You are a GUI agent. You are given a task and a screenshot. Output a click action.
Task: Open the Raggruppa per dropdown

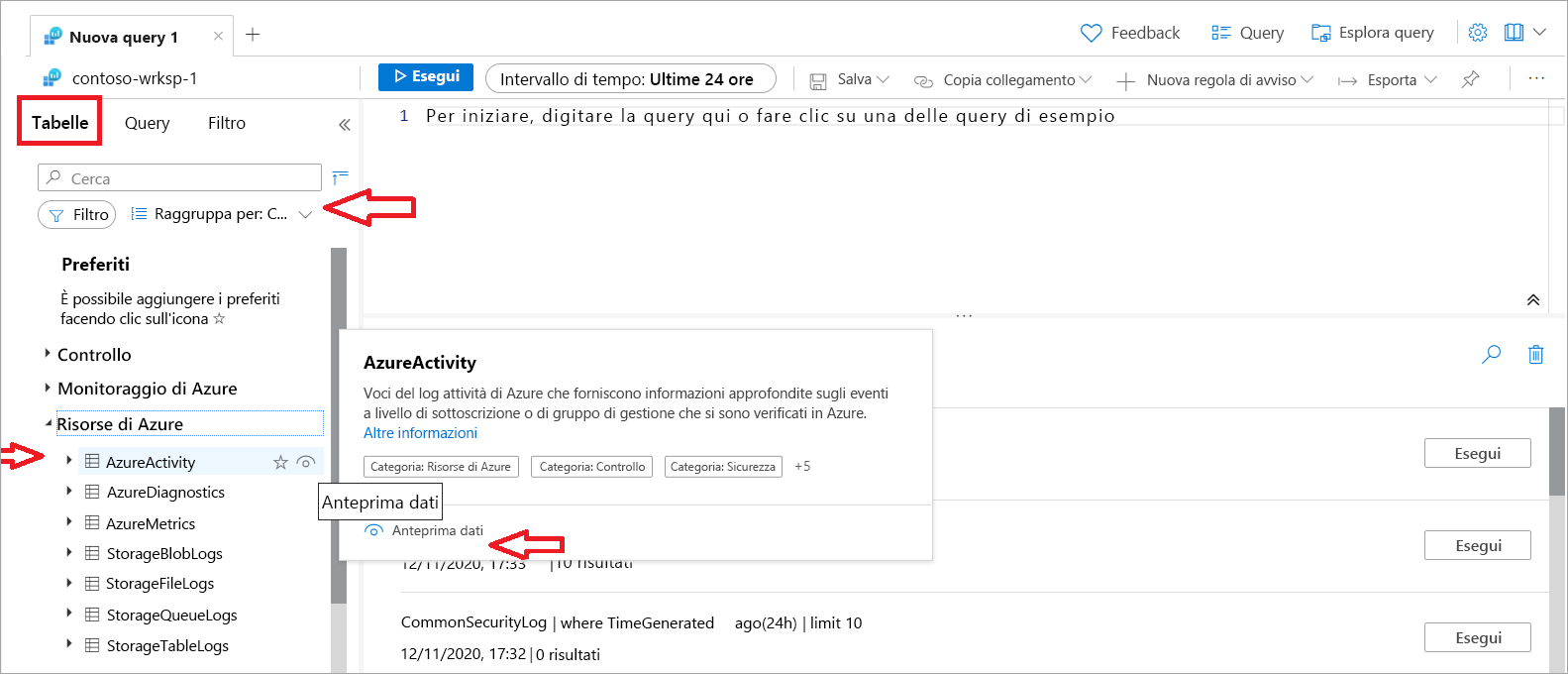pos(221,214)
